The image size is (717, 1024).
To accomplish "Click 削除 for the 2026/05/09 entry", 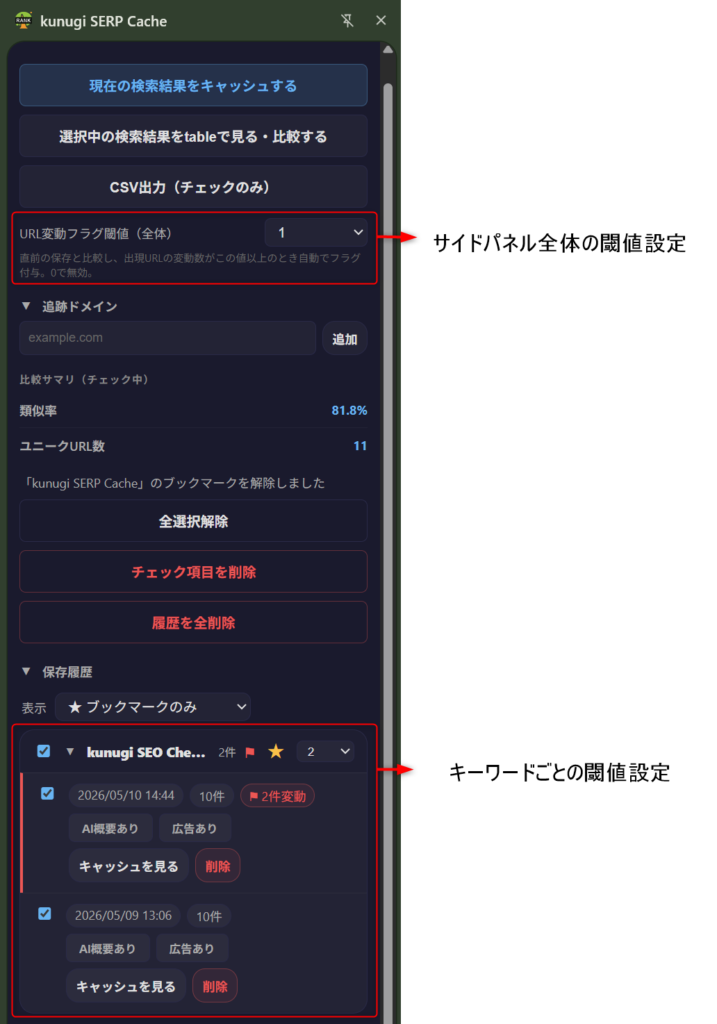I will [x=215, y=986].
